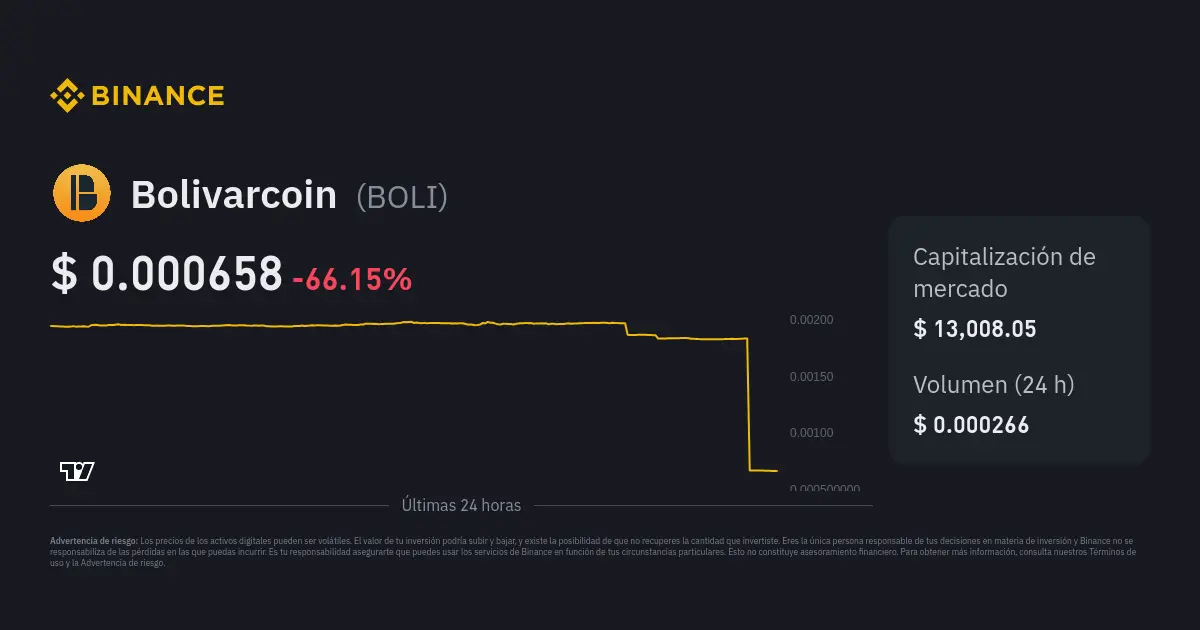This screenshot has width=1200, height=630.
Task: Click the Capitalización de mercado label
Action: [1004, 272]
